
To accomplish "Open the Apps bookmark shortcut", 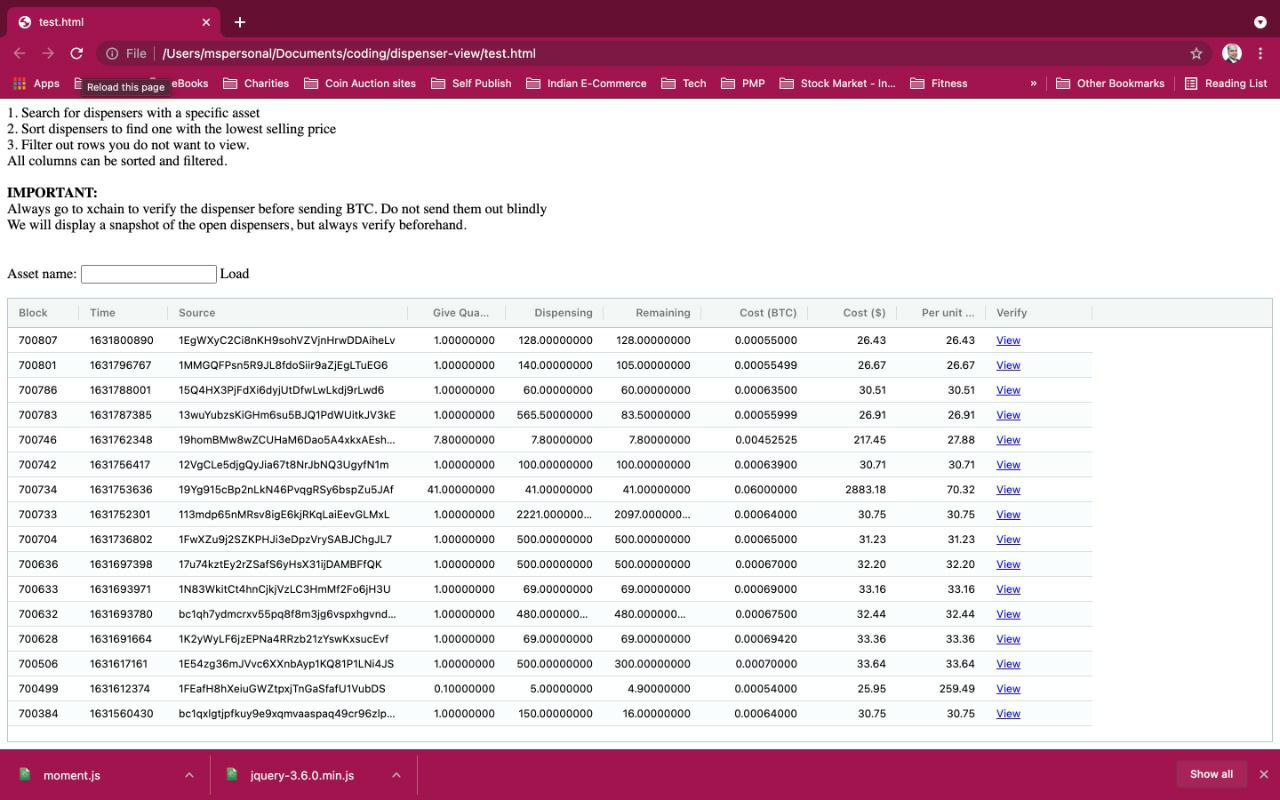I will click(x=36, y=84).
